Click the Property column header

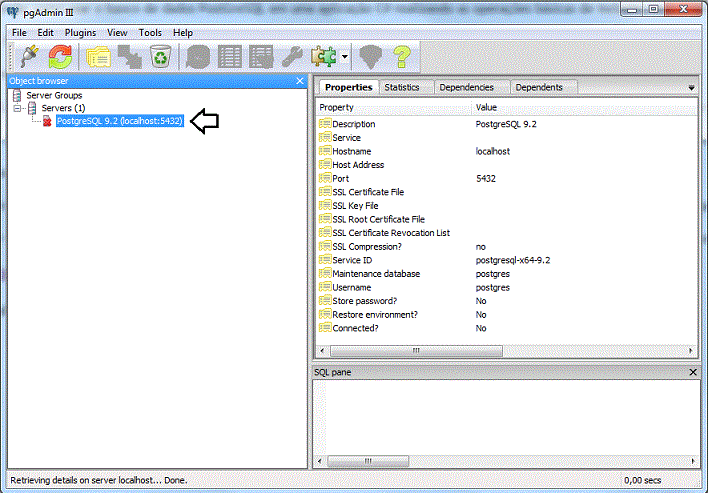pos(394,107)
